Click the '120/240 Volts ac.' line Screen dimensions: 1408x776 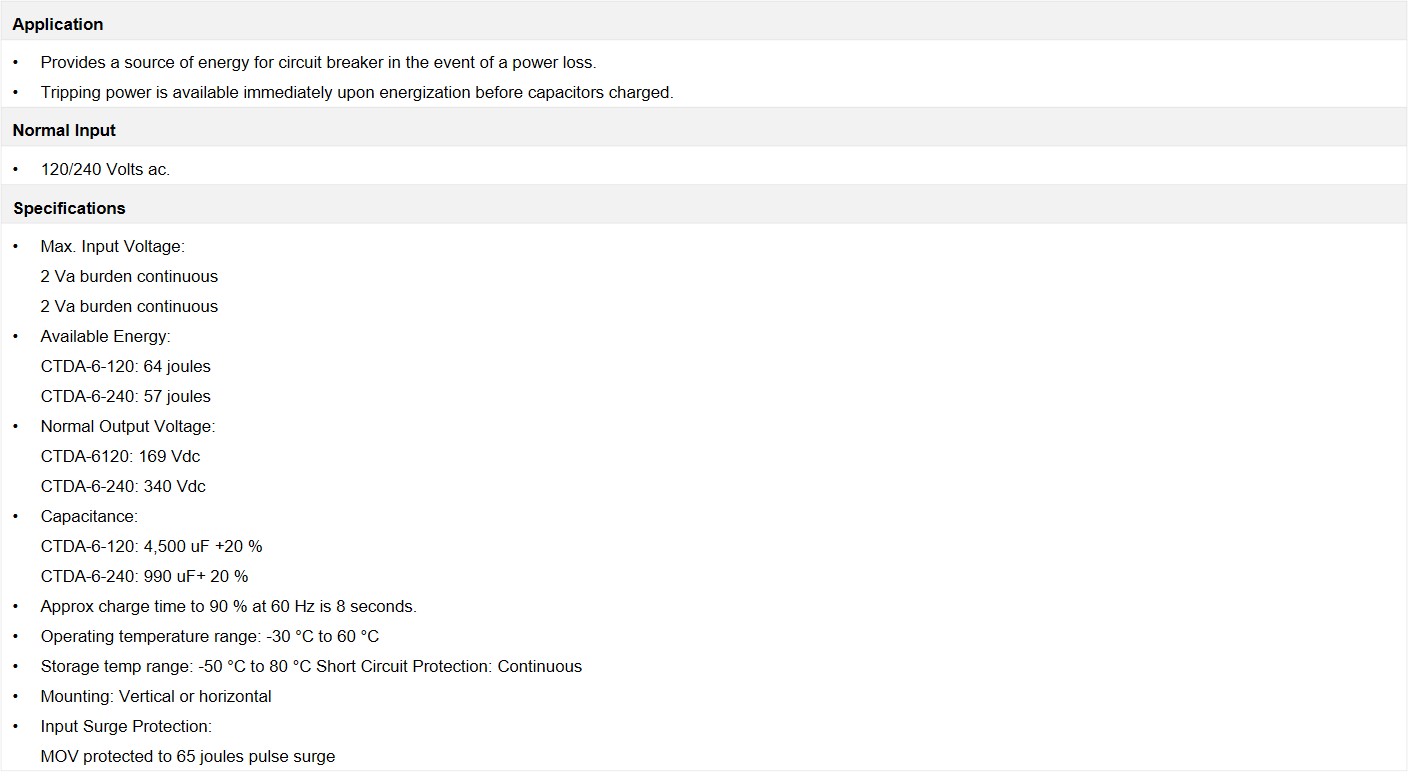point(105,169)
